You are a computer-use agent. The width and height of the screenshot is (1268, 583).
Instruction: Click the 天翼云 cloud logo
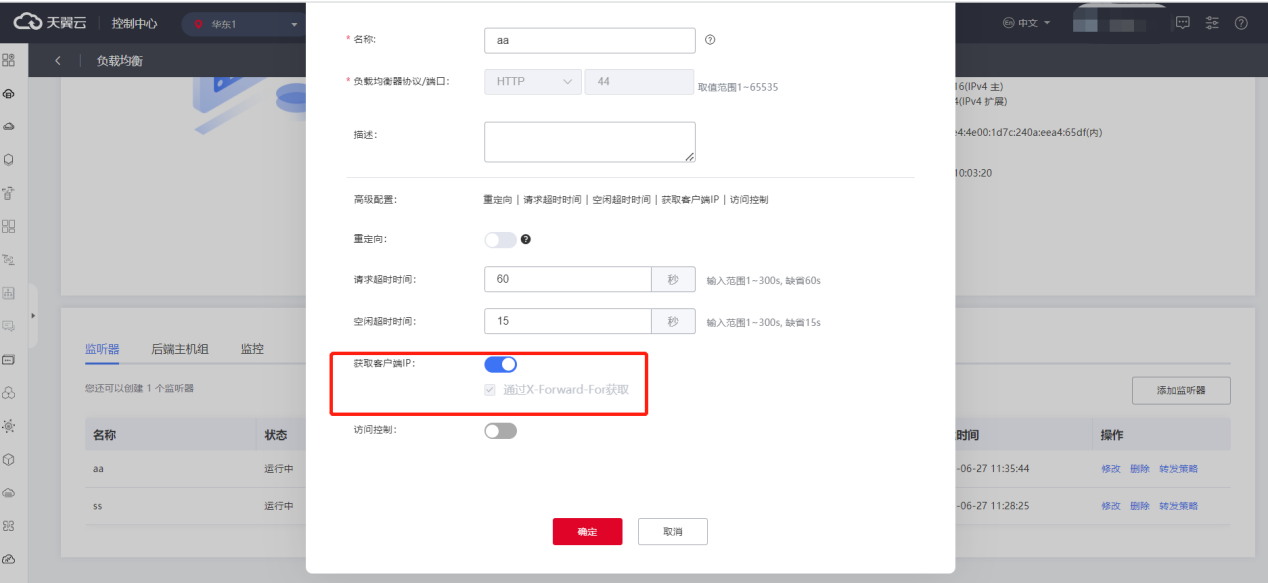(50, 23)
